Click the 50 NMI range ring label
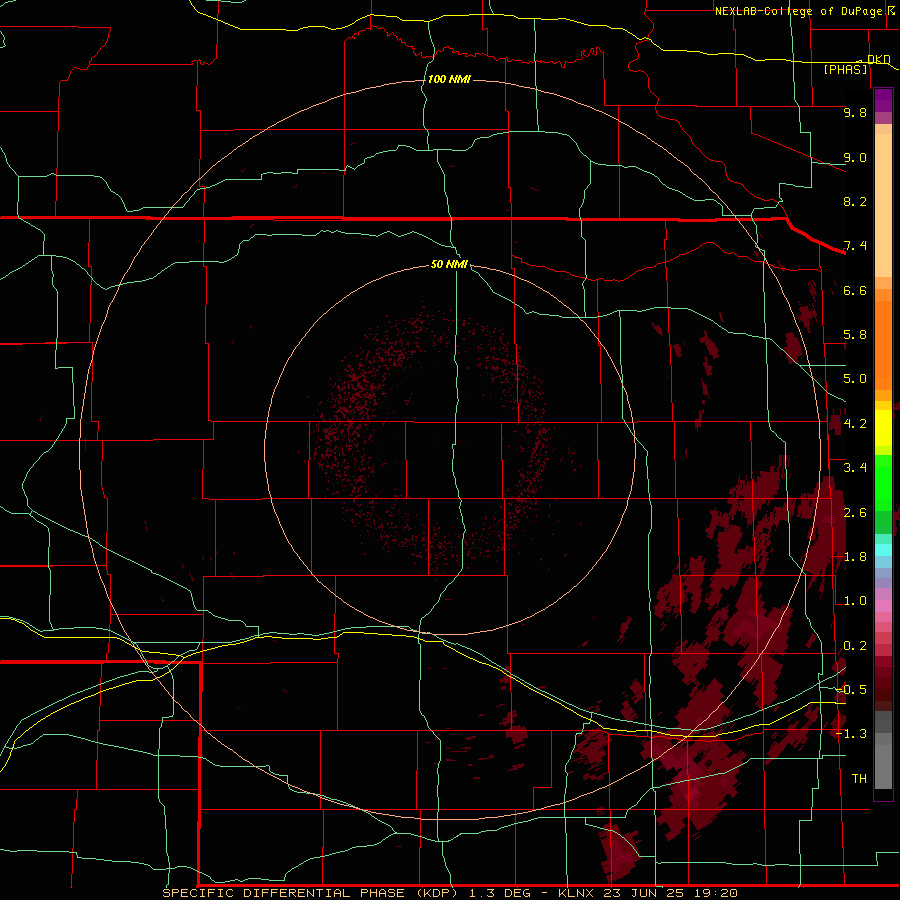This screenshot has height=900, width=900. point(449,264)
